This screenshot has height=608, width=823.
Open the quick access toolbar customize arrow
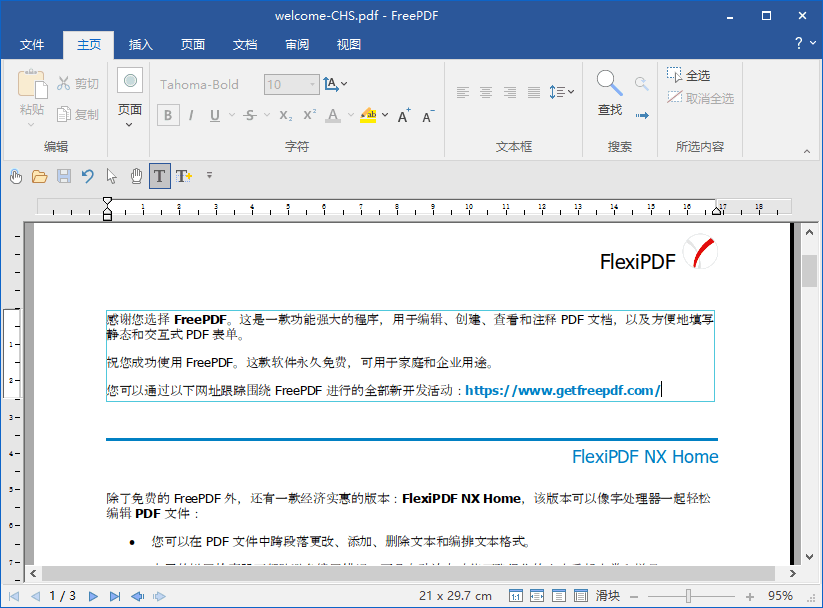click(209, 175)
